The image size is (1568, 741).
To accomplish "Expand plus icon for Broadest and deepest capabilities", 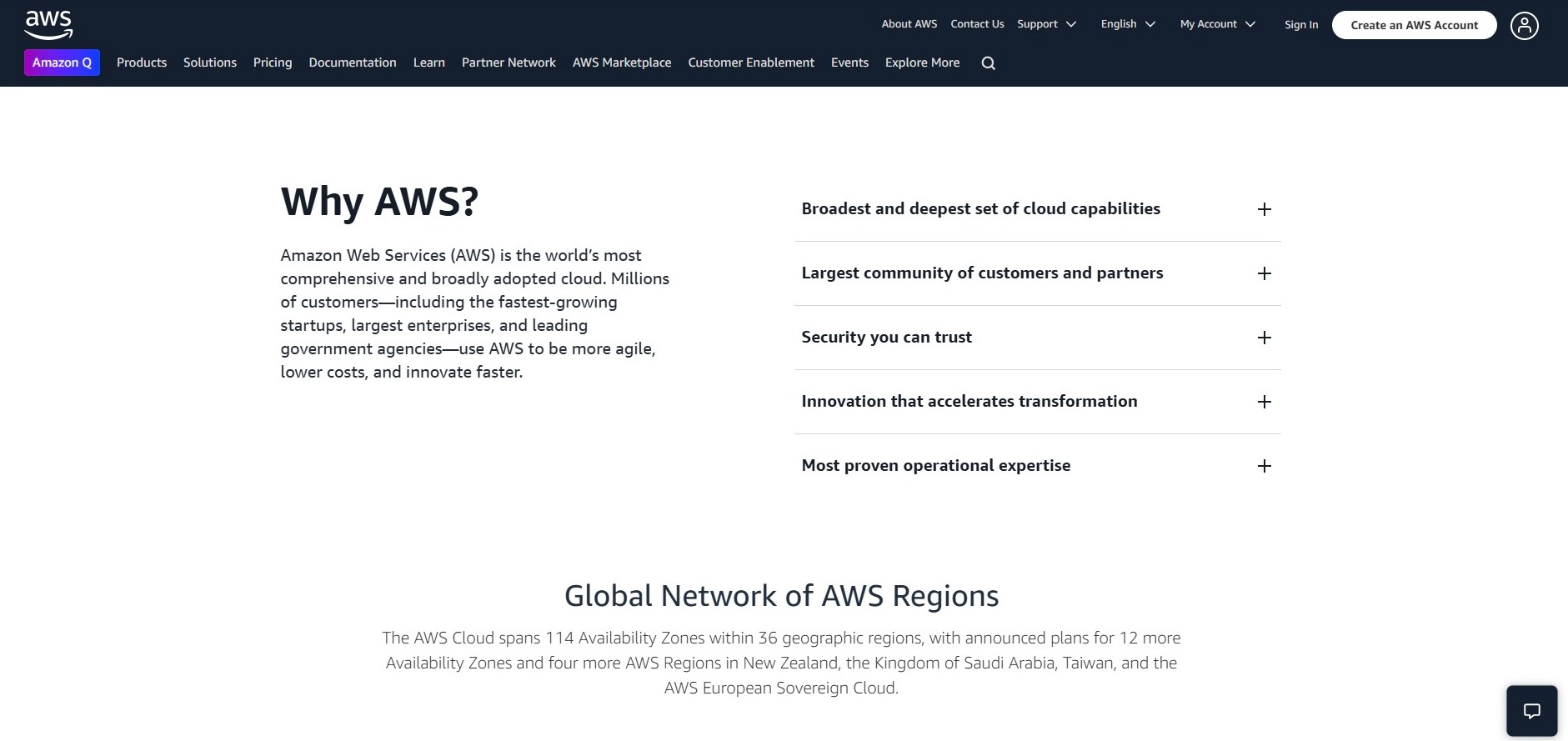I will [x=1265, y=209].
